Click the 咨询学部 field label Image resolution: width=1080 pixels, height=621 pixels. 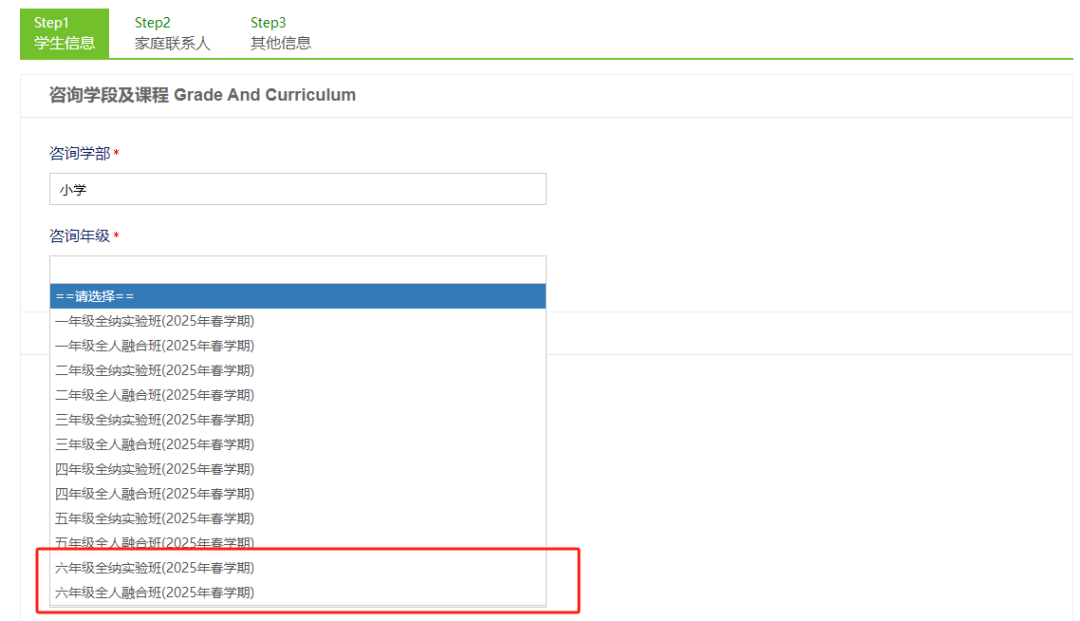coord(80,153)
